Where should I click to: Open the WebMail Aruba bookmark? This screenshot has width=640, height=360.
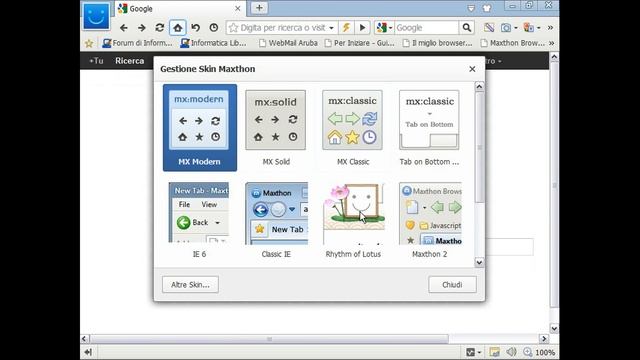(x=288, y=43)
